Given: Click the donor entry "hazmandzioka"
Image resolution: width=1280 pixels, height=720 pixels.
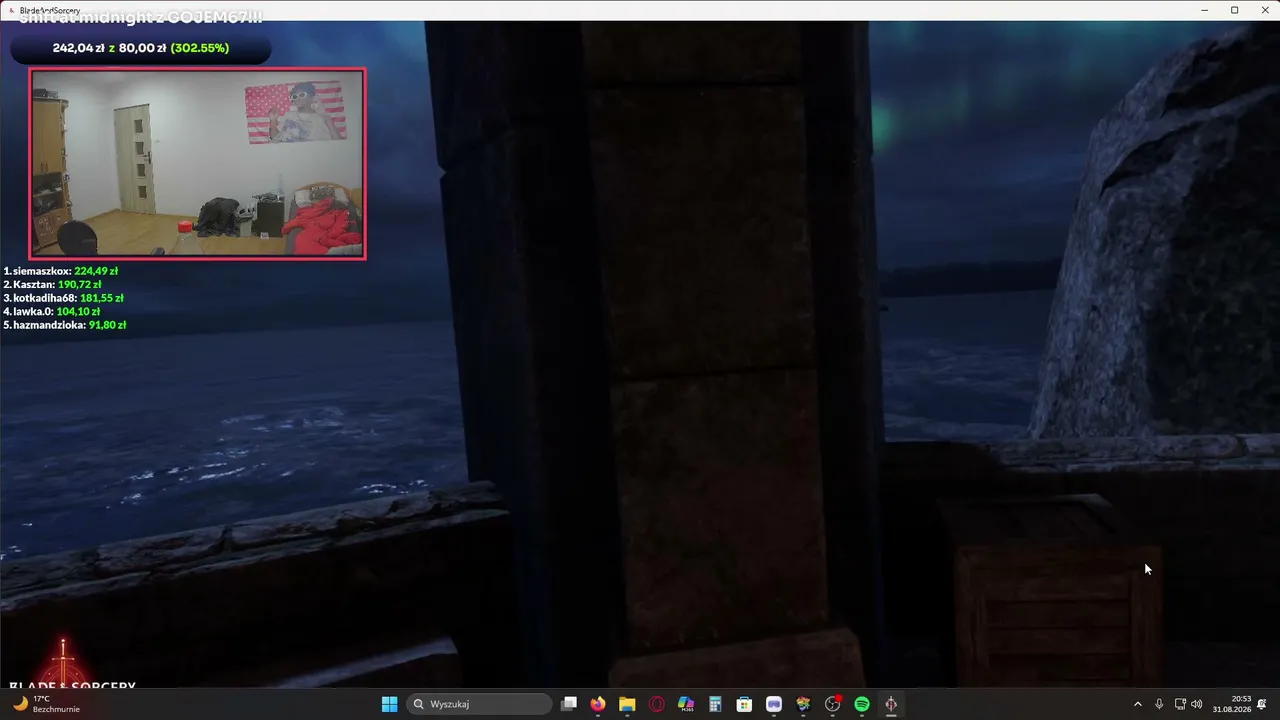Looking at the screenshot, I should (65, 325).
